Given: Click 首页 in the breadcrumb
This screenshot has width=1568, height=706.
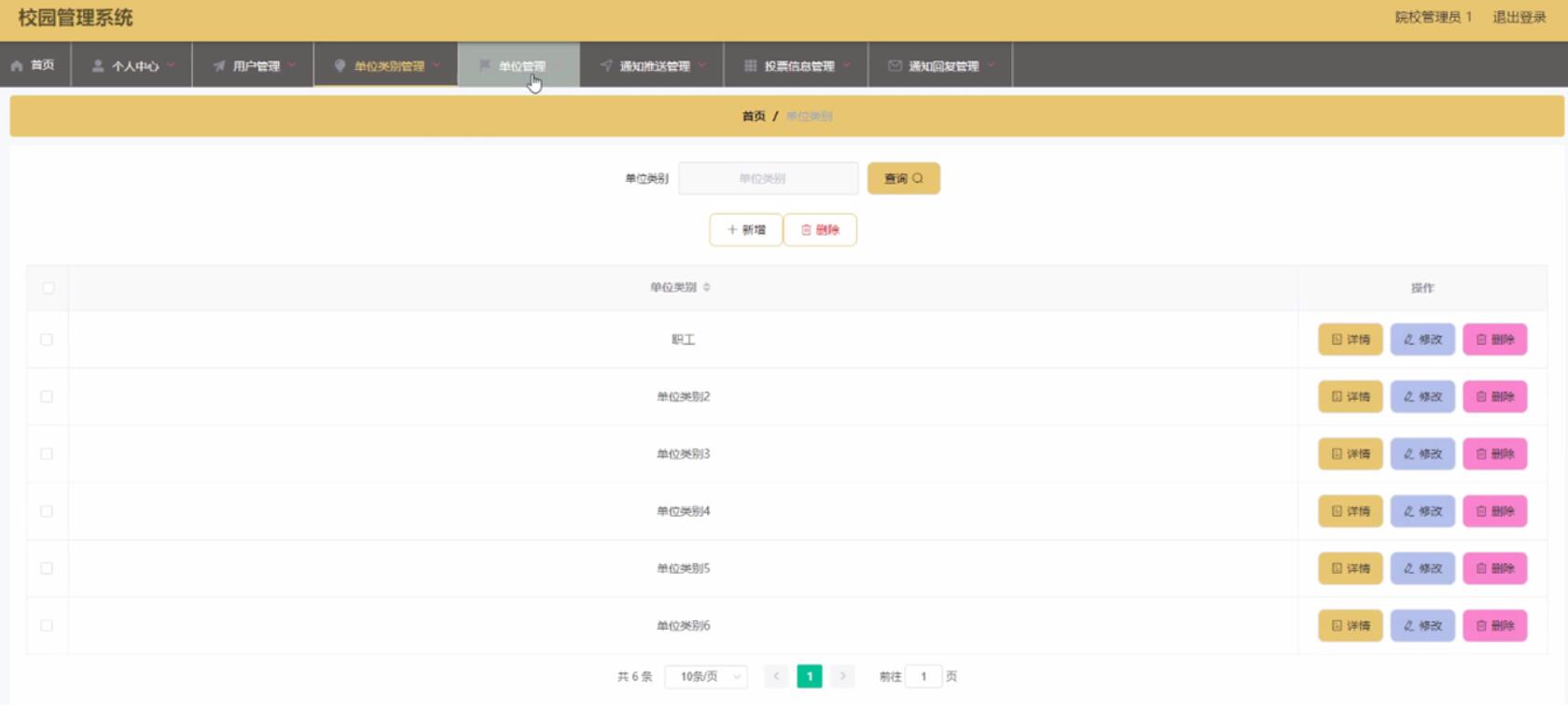Looking at the screenshot, I should point(754,117).
